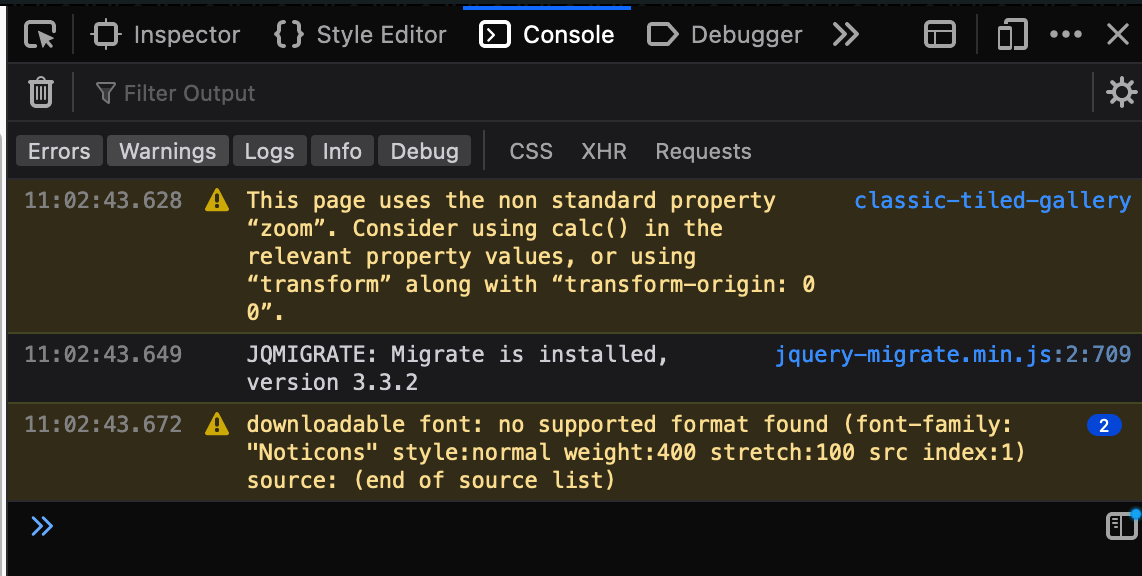Click the console input prompt chevrons

pyautogui.click(x=42, y=526)
